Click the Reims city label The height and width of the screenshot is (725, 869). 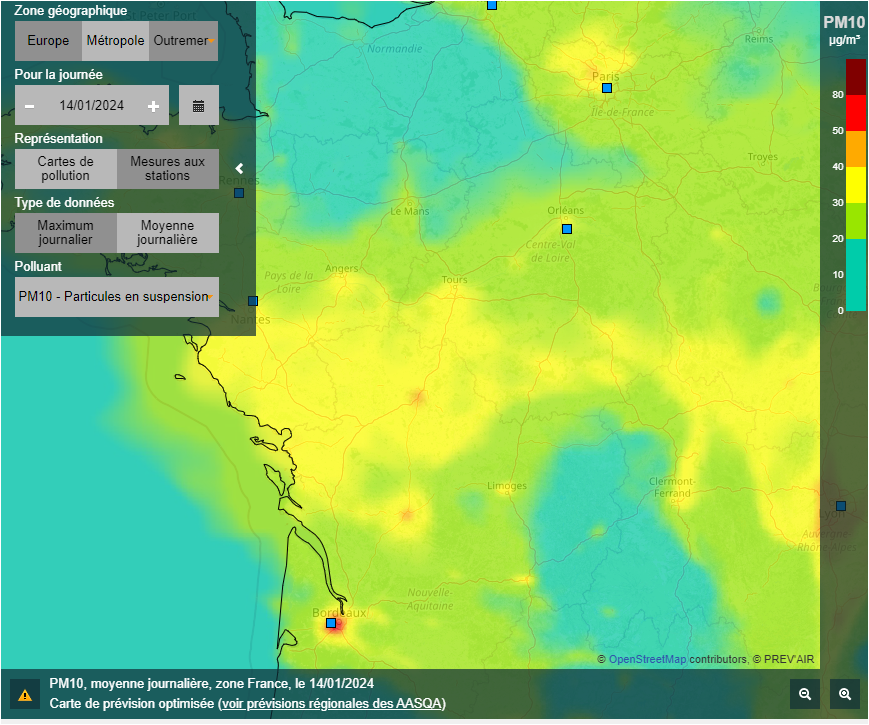coord(759,39)
